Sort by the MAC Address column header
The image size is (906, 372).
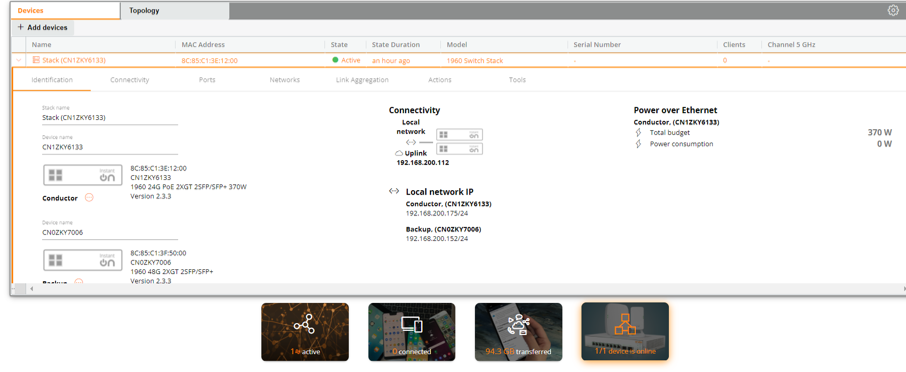203,44
